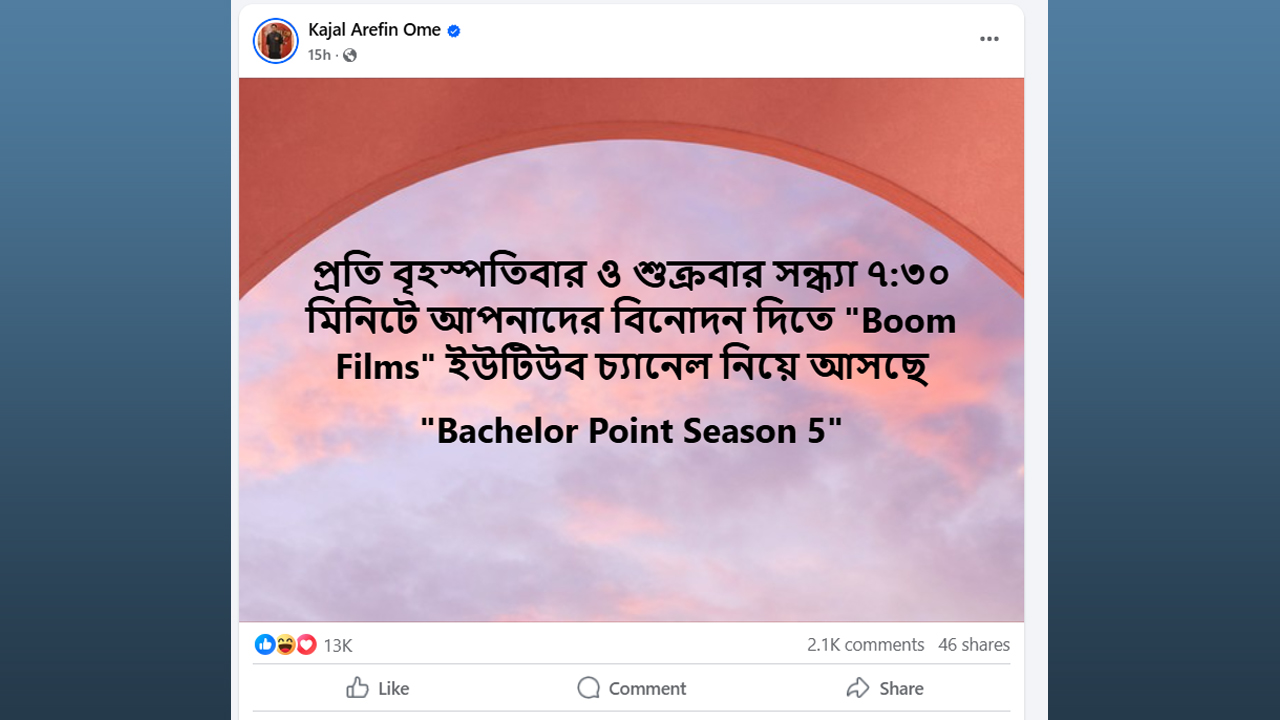
Task: View the 13K reactions list
Action: (338, 646)
